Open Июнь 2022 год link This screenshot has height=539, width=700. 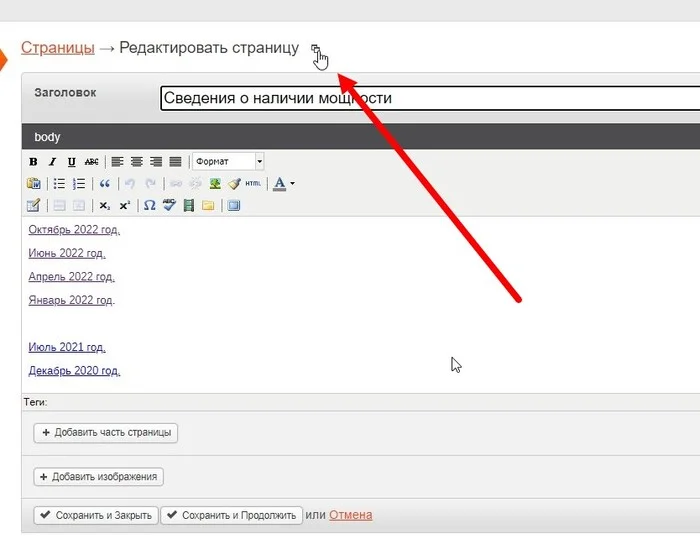click(x=67, y=253)
